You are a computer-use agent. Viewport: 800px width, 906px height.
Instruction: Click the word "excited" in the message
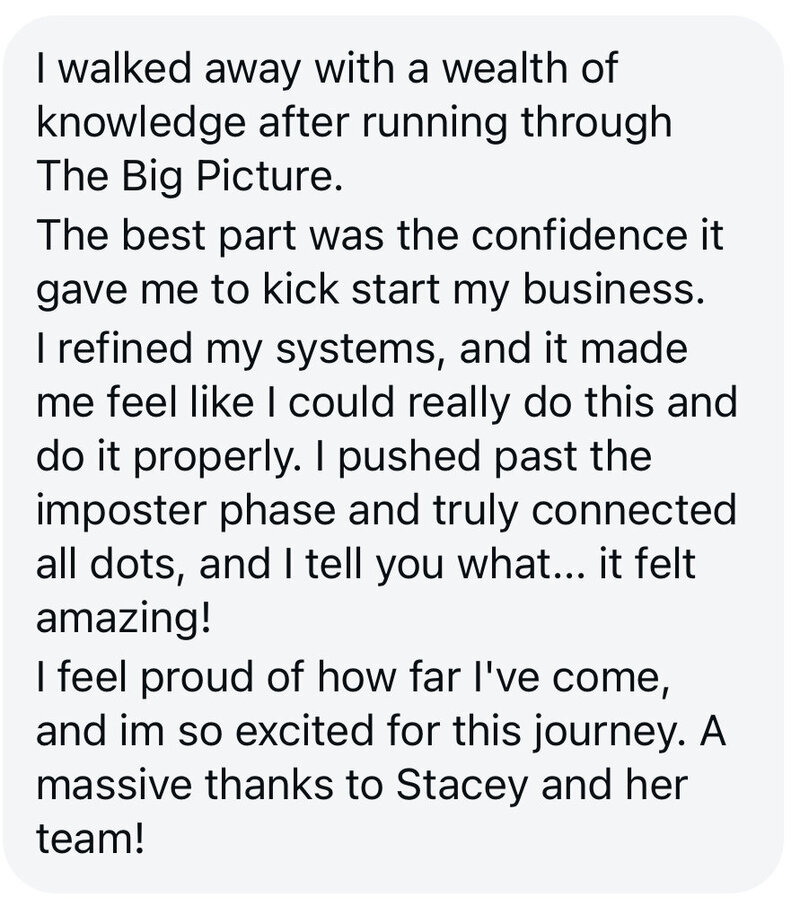(305, 730)
